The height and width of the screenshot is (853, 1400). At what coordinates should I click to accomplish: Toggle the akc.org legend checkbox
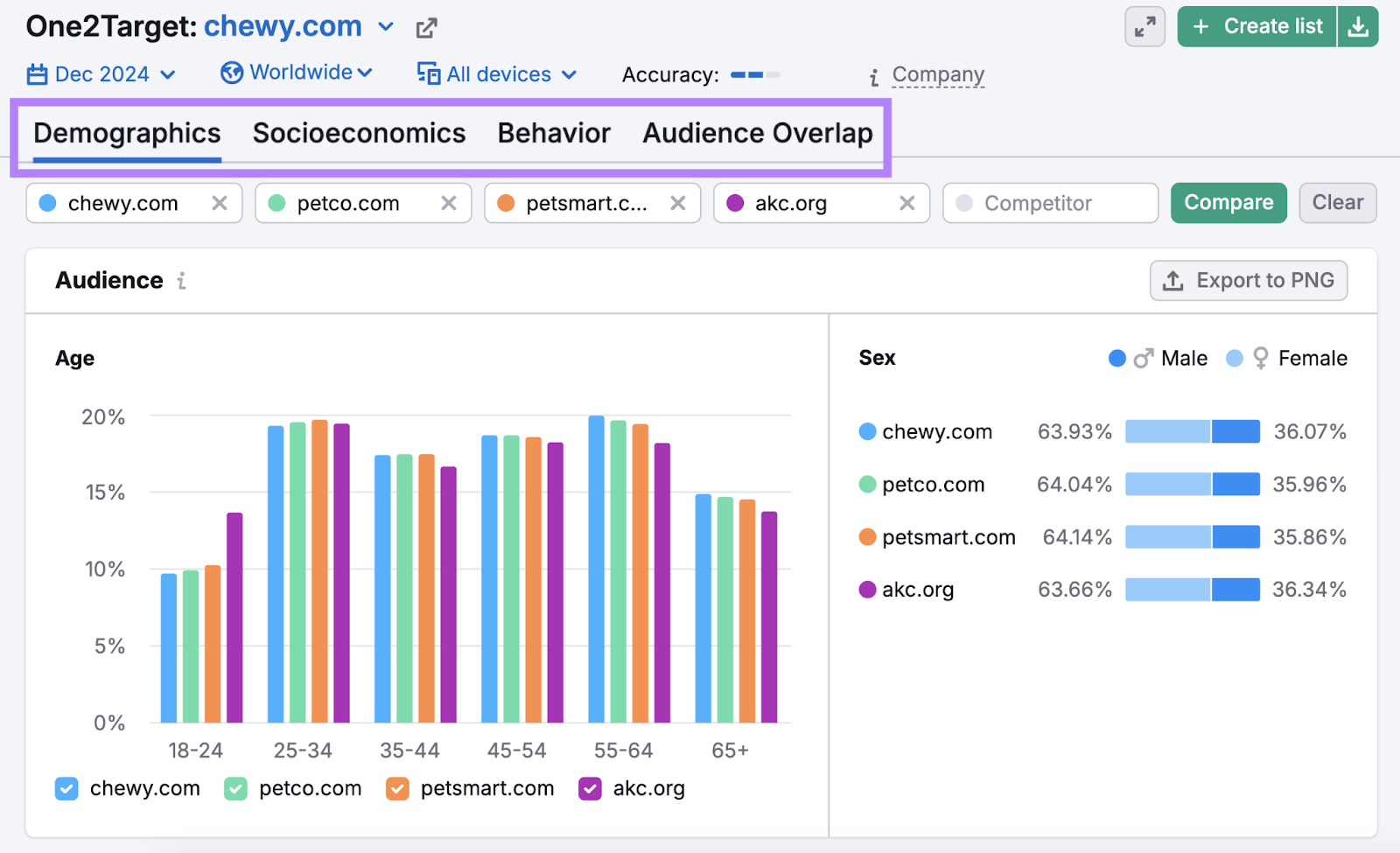[590, 789]
